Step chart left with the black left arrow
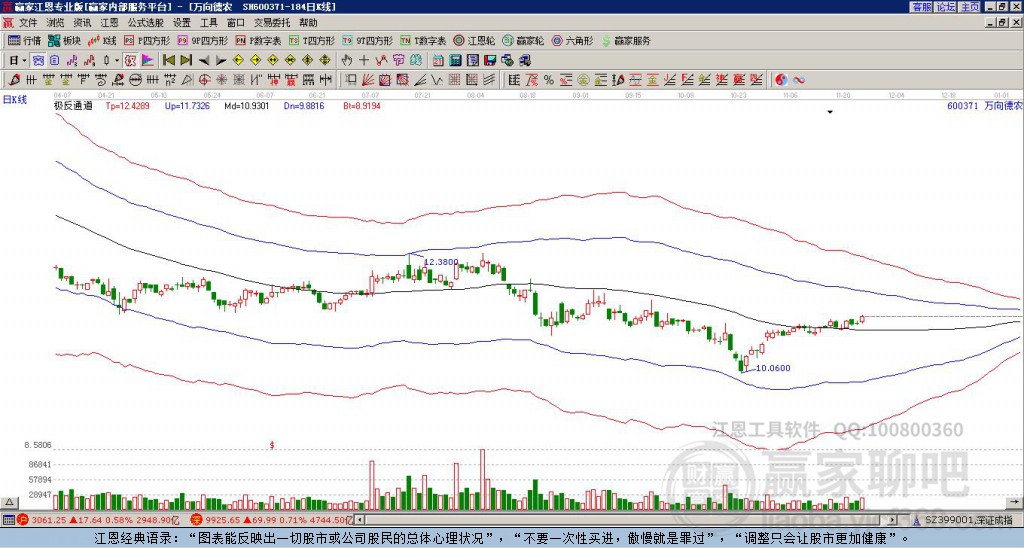This screenshot has width=1024, height=548. (x=204, y=61)
